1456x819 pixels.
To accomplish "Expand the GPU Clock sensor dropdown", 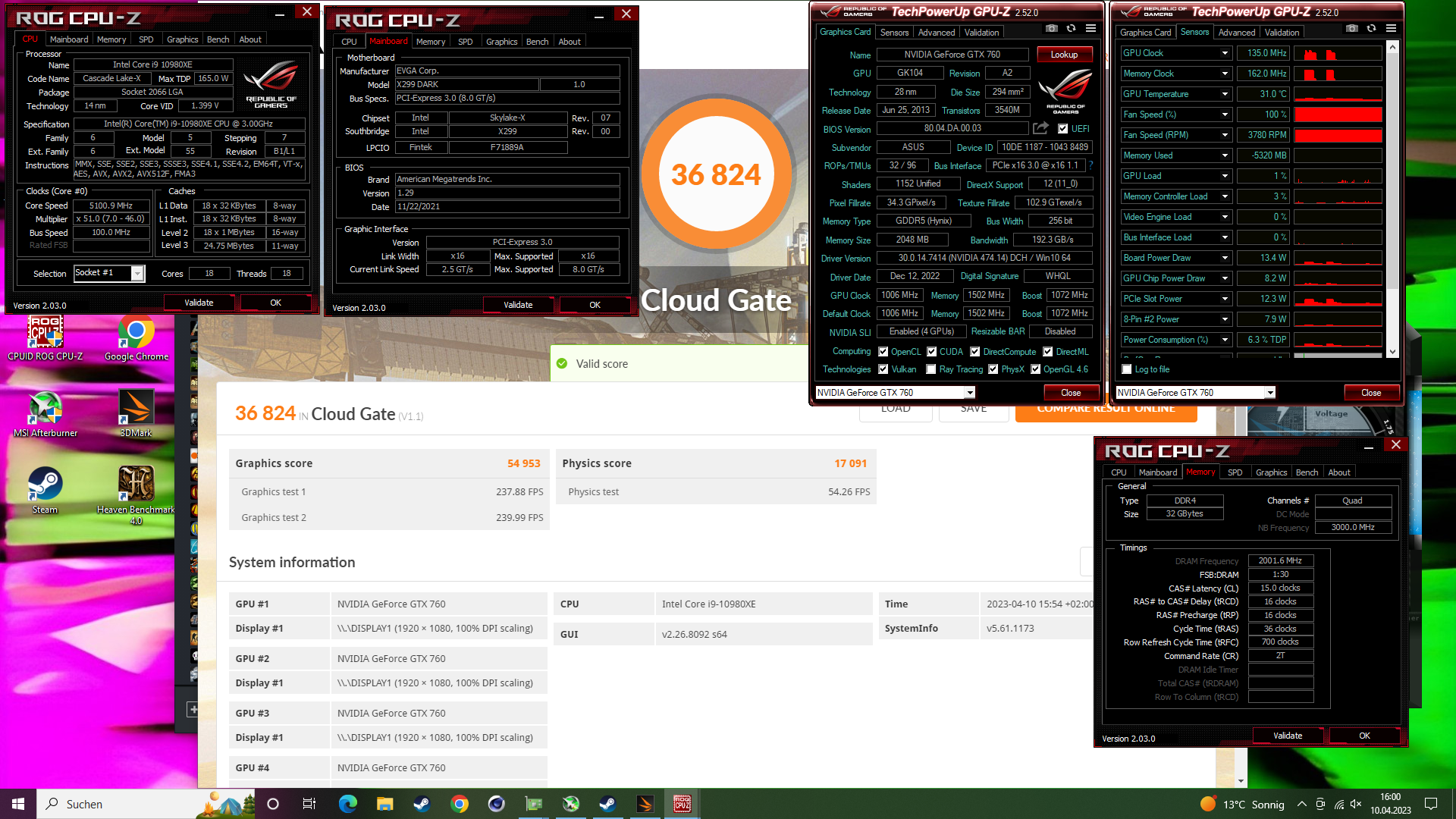I will (1224, 53).
